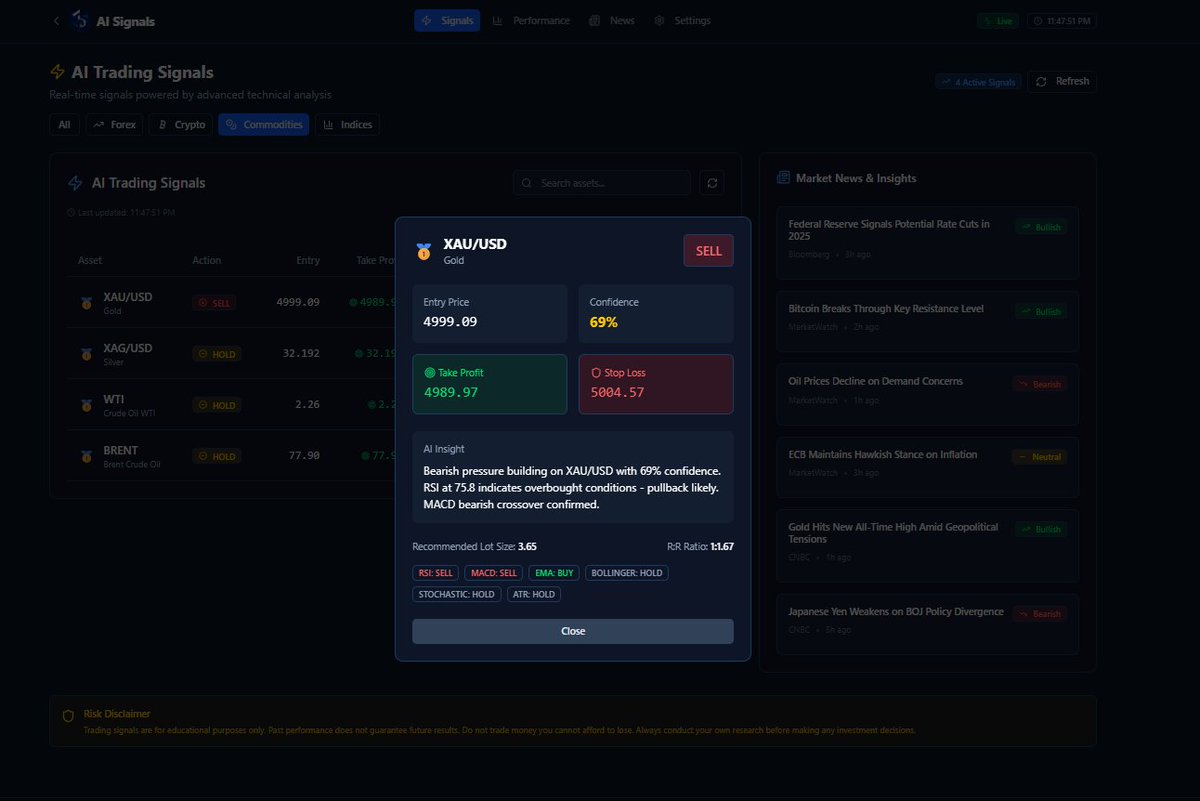Click the ATR: HOLD indicator tag
The image size is (1200, 801).
533,594
